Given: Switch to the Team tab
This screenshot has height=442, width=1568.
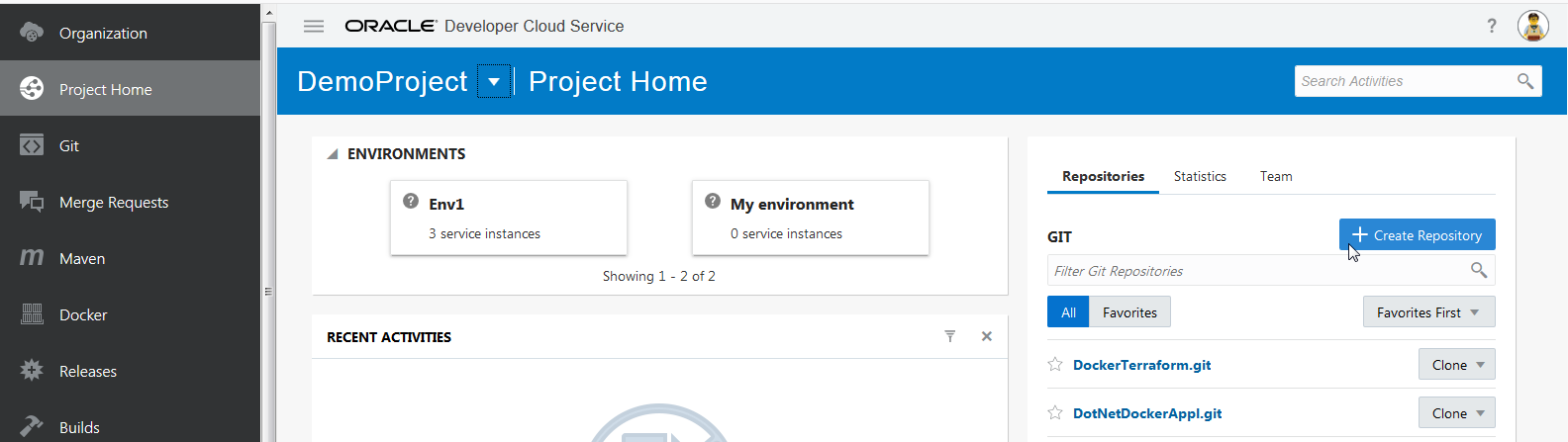Looking at the screenshot, I should point(1276,176).
